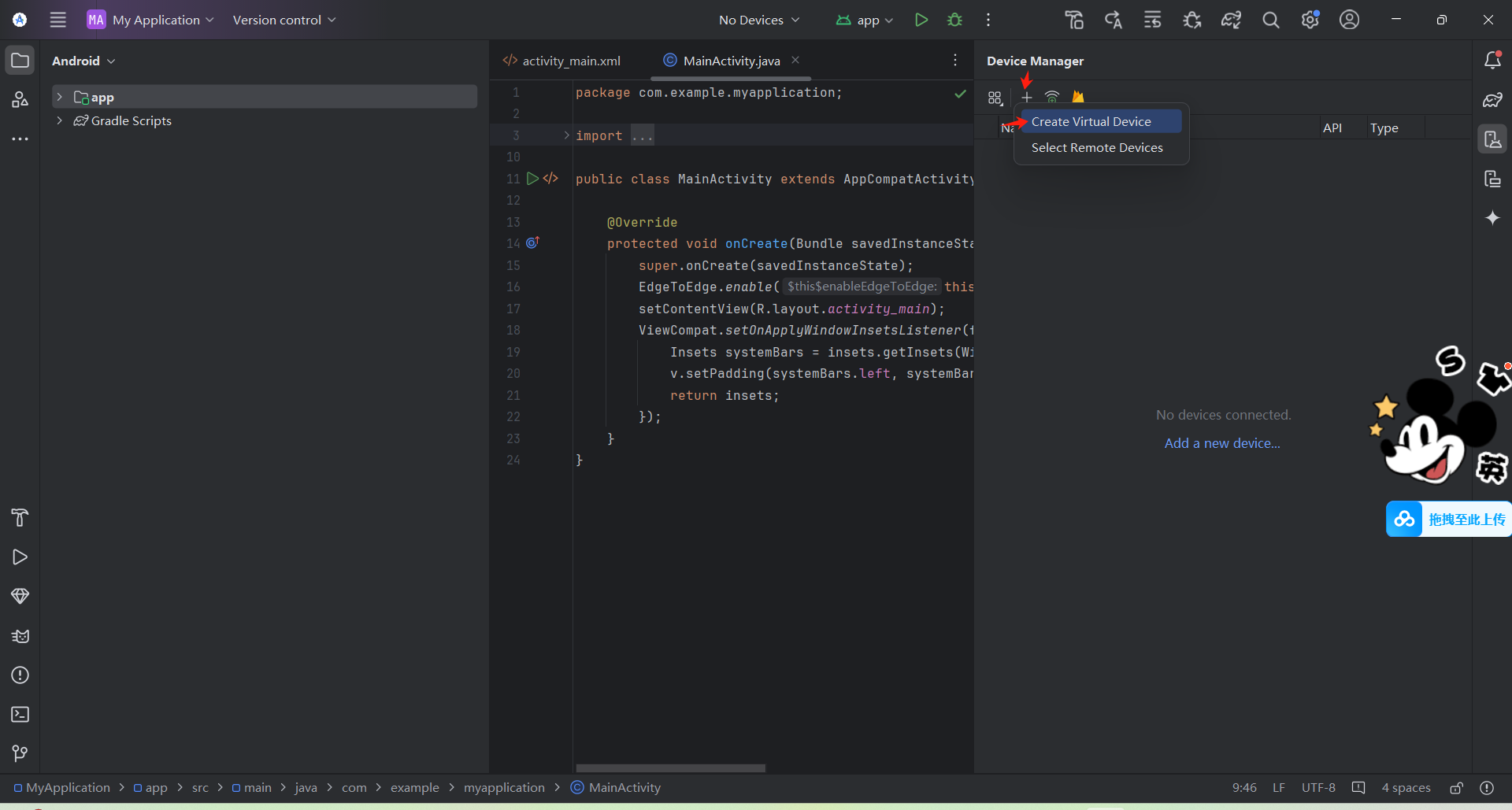Click myapplication in the breadcrumb bar

(x=504, y=787)
